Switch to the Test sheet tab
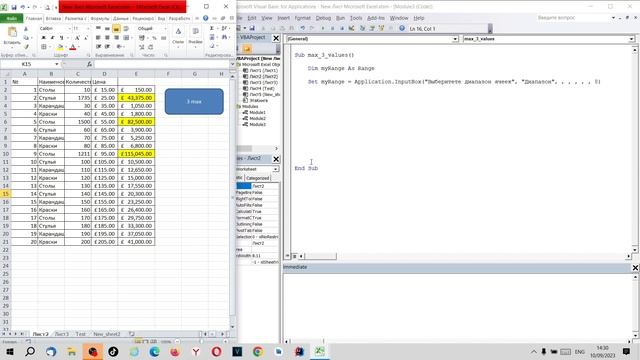Viewport: 640px width, 360px height. [x=80, y=334]
